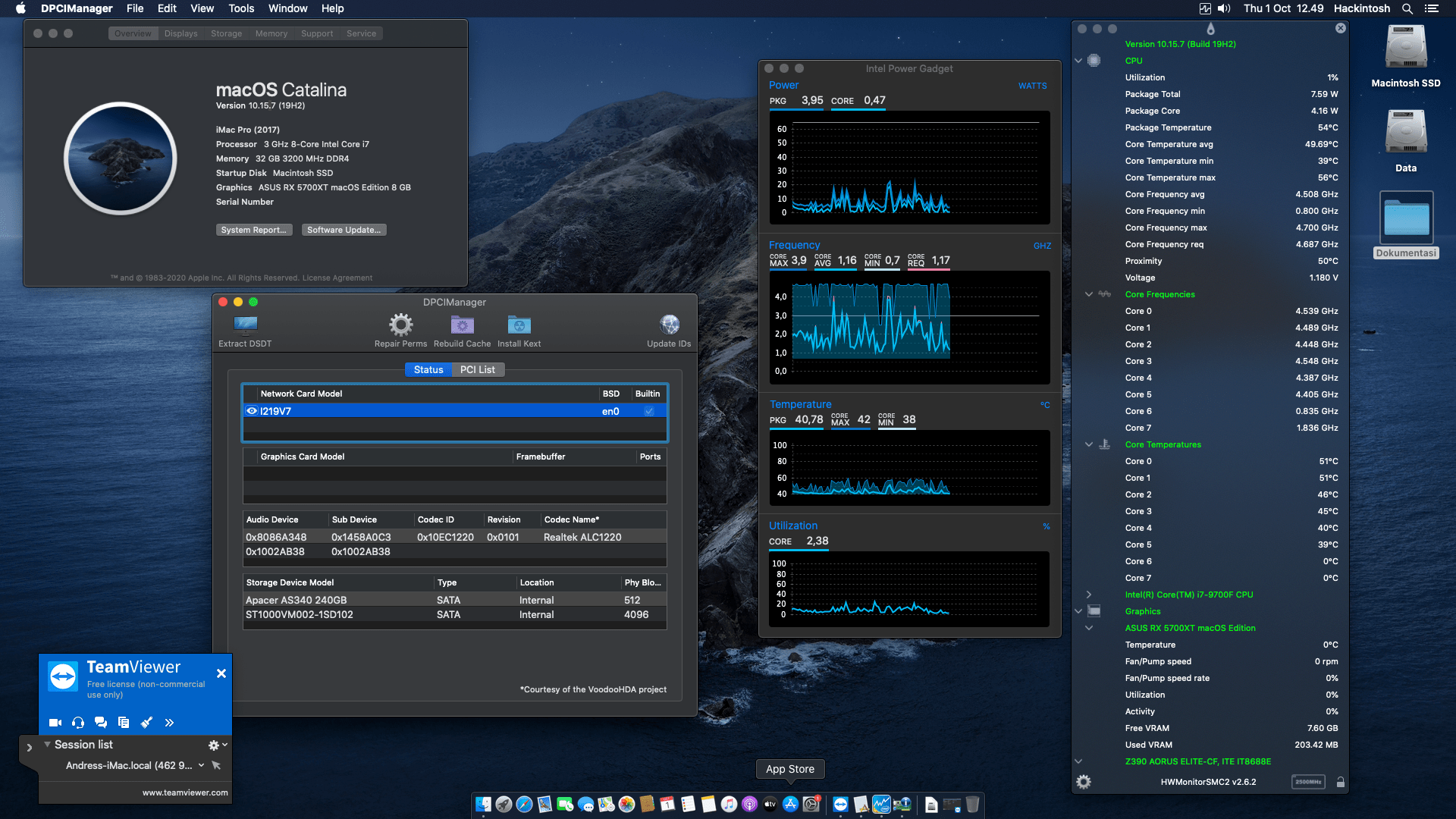Click Software Update button
1456x819 pixels.
pyautogui.click(x=344, y=230)
